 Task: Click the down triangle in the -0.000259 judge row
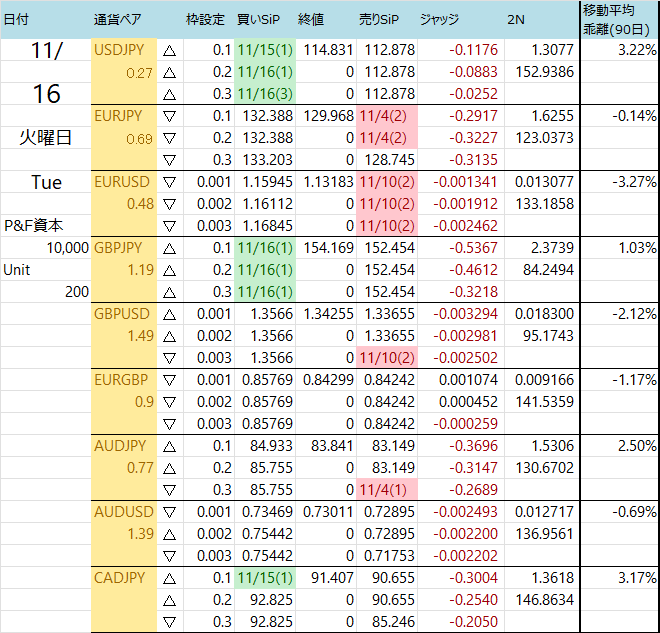click(169, 424)
